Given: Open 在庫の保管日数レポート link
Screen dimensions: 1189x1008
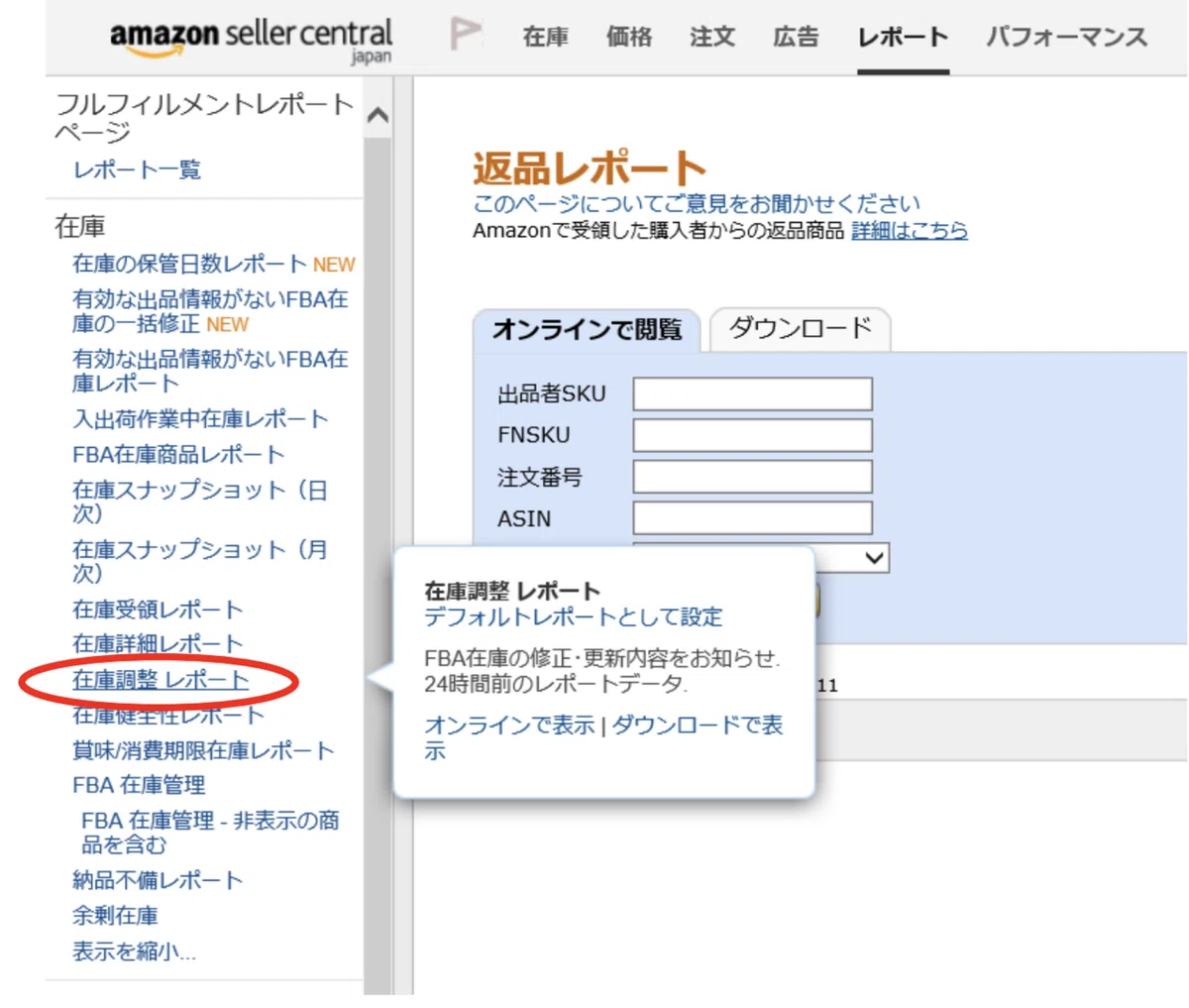Looking at the screenshot, I should pos(189,264).
